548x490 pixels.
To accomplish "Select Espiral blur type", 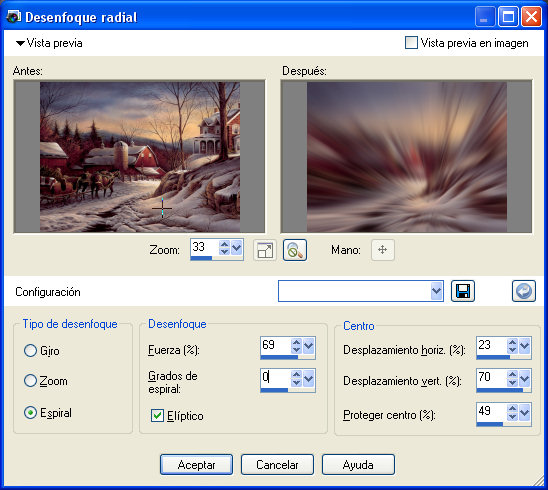I will tap(30, 413).
